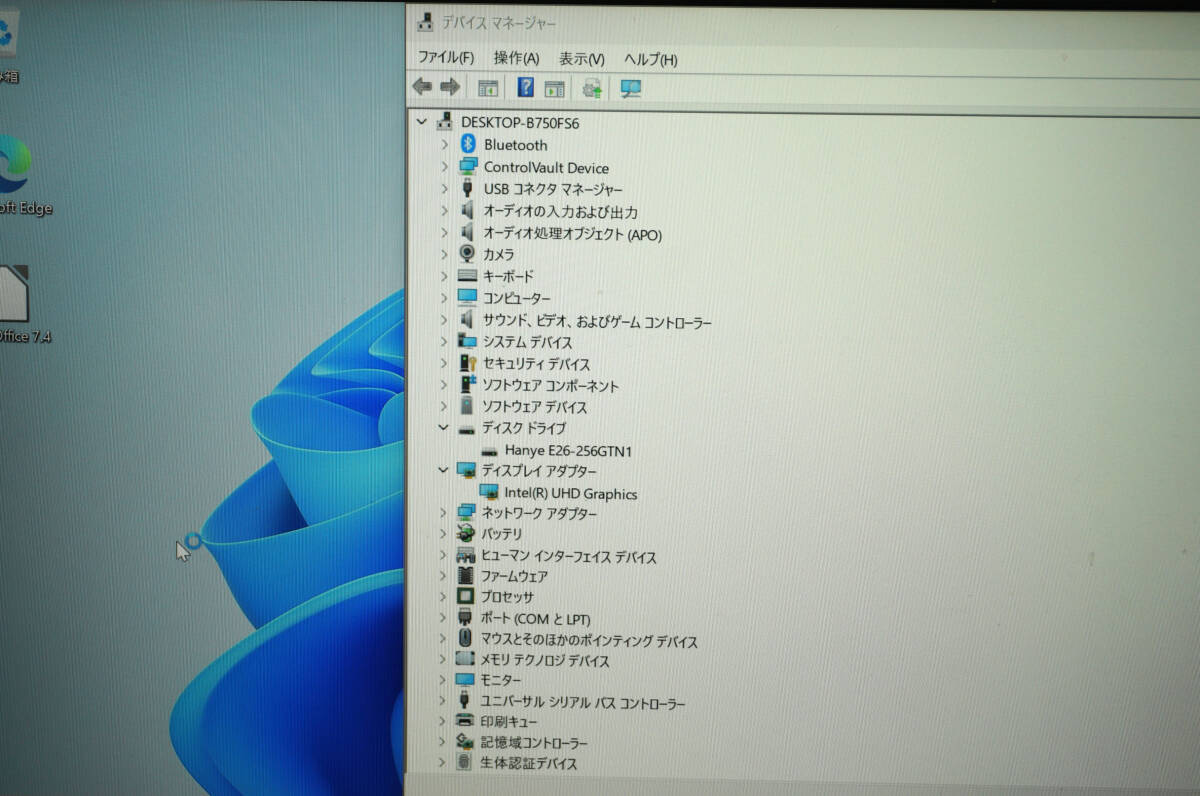Click the ControlVault Device icon
Image resolution: width=1200 pixels, height=796 pixels.
click(x=467, y=167)
